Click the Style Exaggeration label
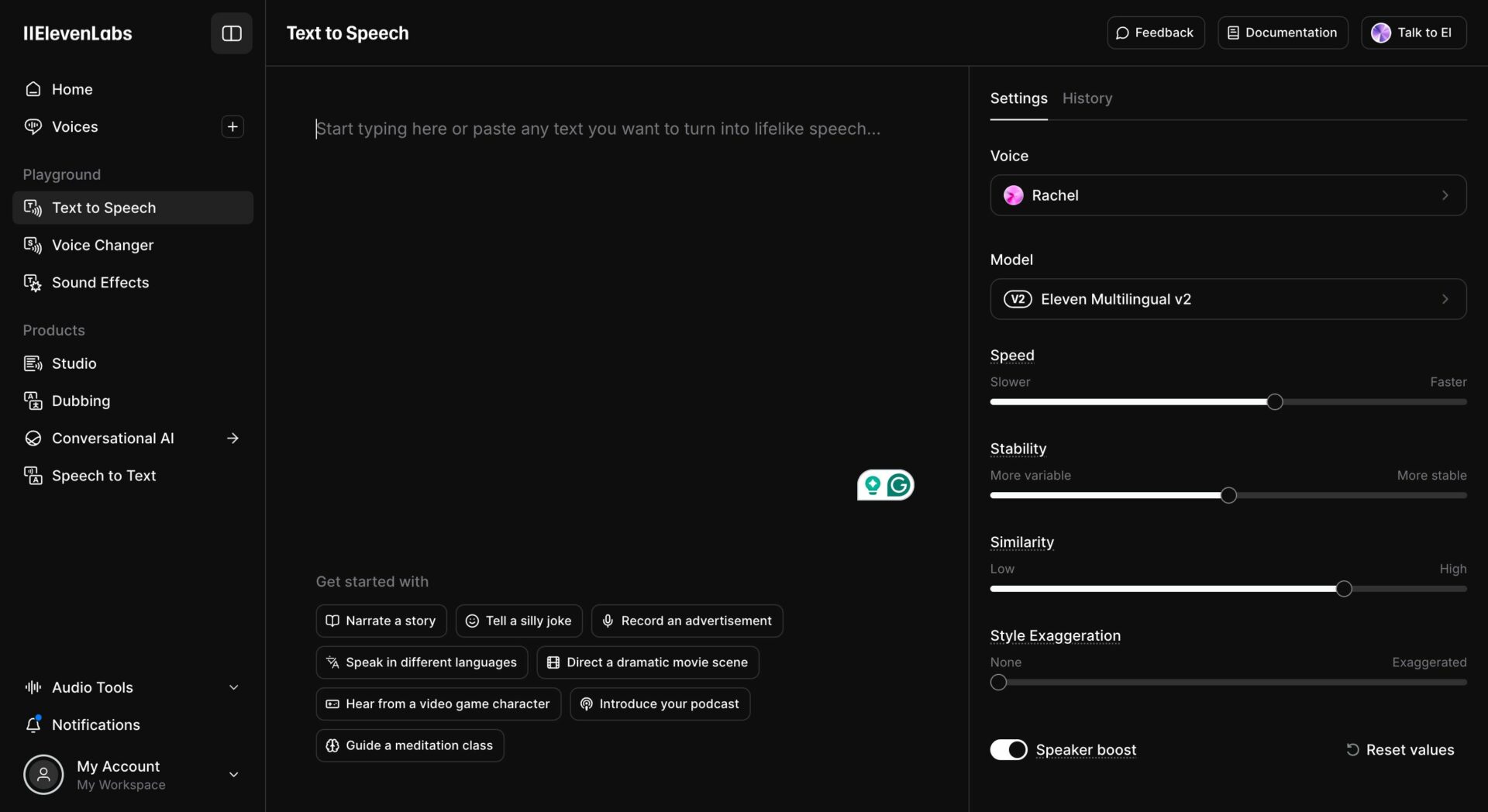This screenshot has width=1488, height=812. click(x=1055, y=635)
